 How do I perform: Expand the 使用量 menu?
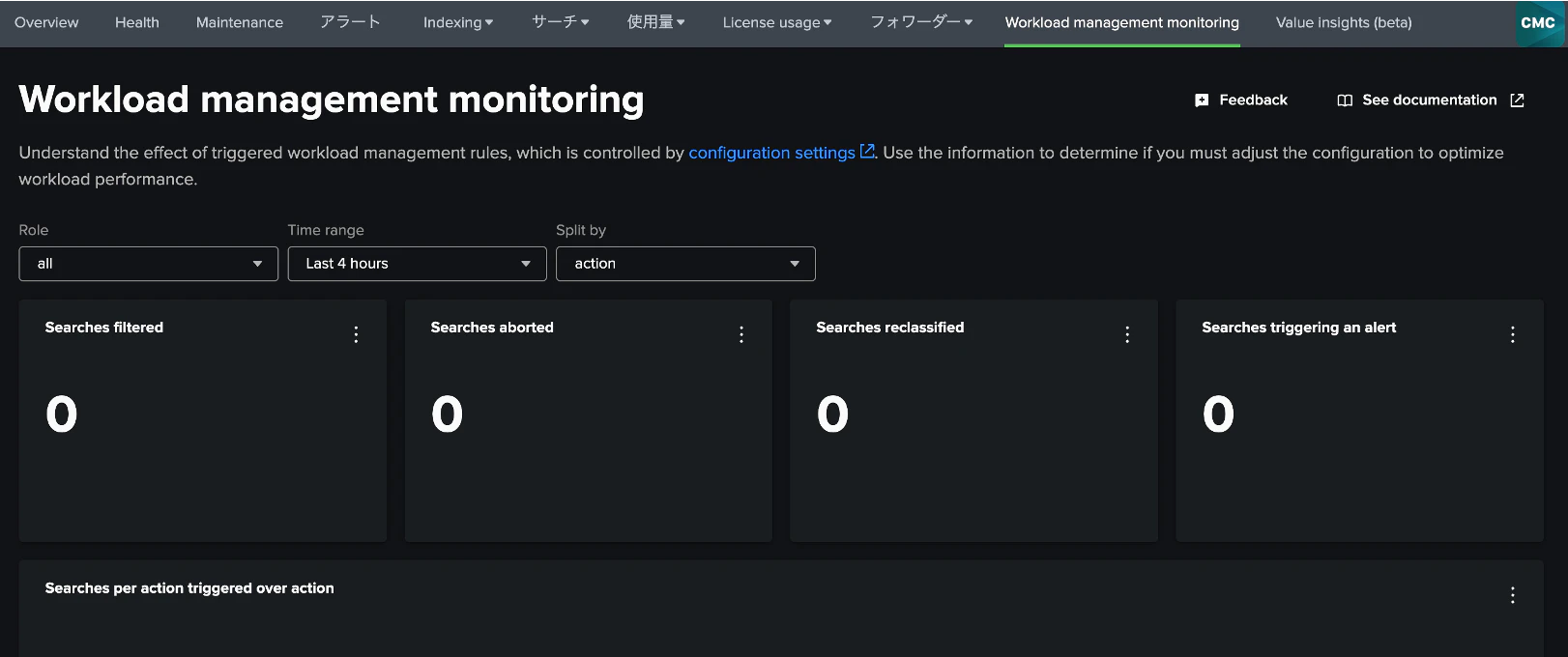tap(655, 22)
